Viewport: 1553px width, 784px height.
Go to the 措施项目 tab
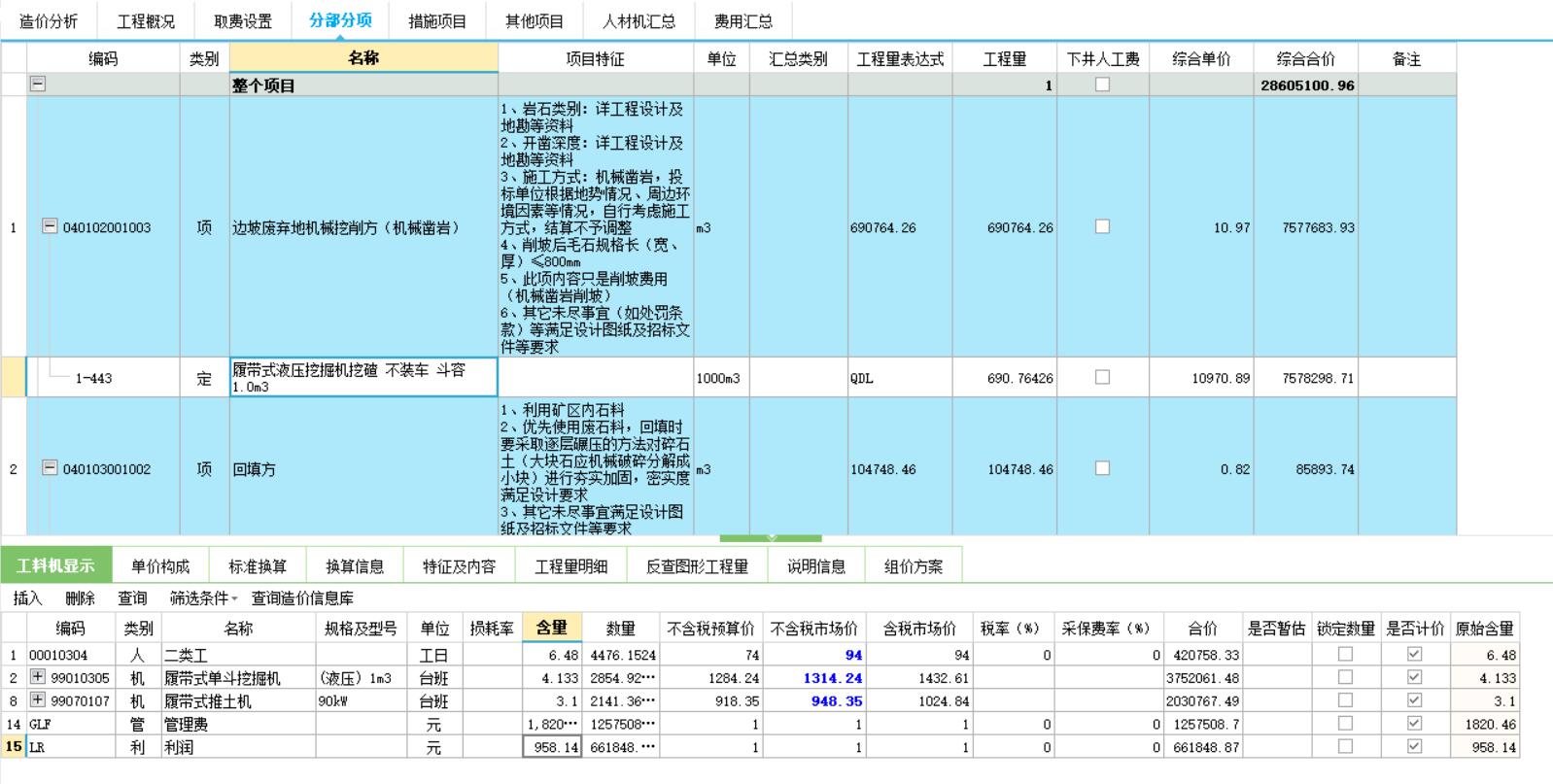[x=437, y=21]
